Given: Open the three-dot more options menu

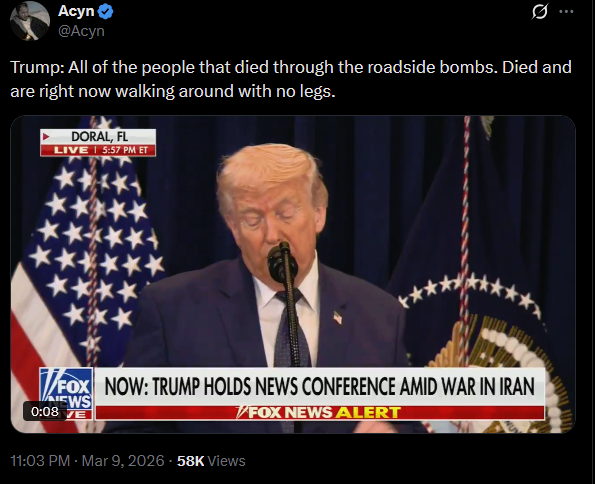Looking at the screenshot, I should point(566,11).
